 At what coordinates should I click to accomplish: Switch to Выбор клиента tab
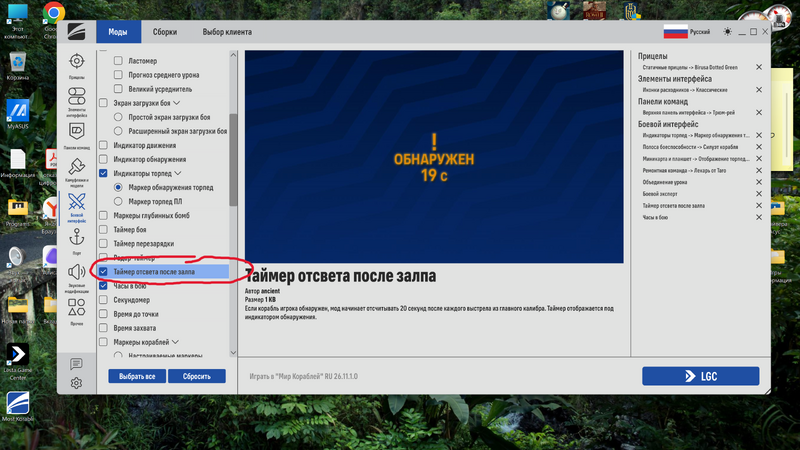point(227,32)
